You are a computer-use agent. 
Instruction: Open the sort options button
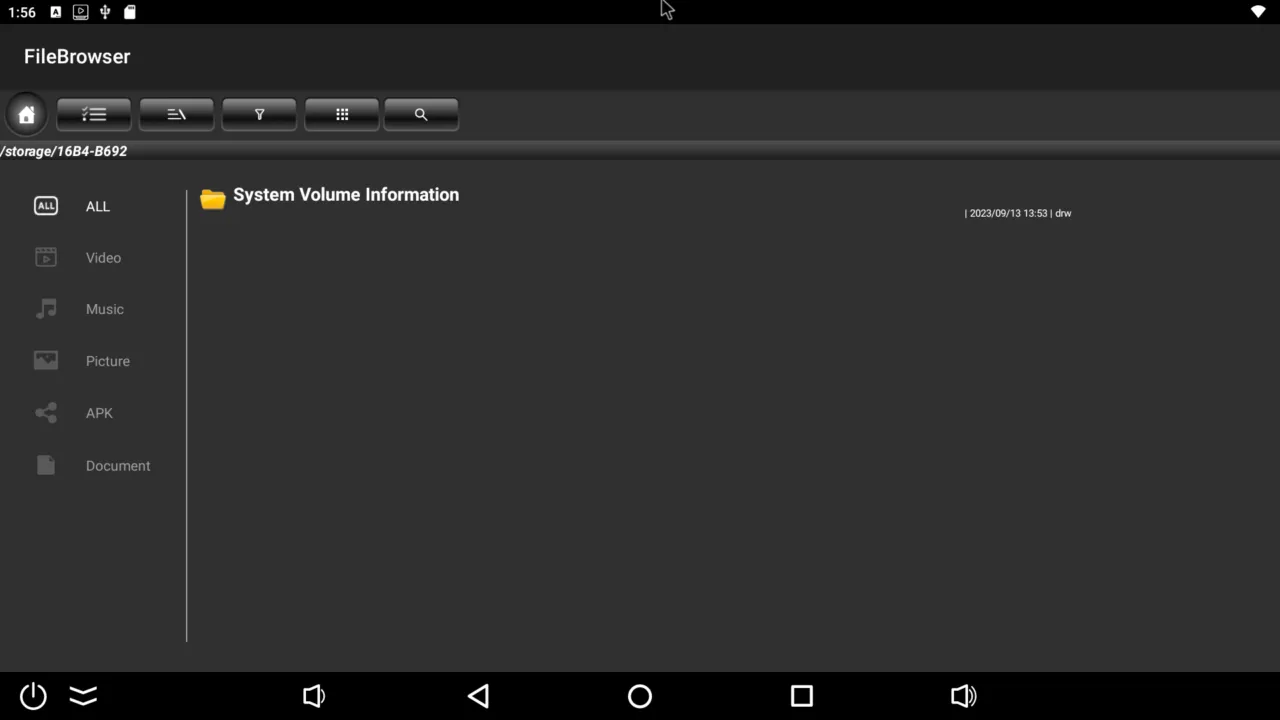tap(176, 115)
